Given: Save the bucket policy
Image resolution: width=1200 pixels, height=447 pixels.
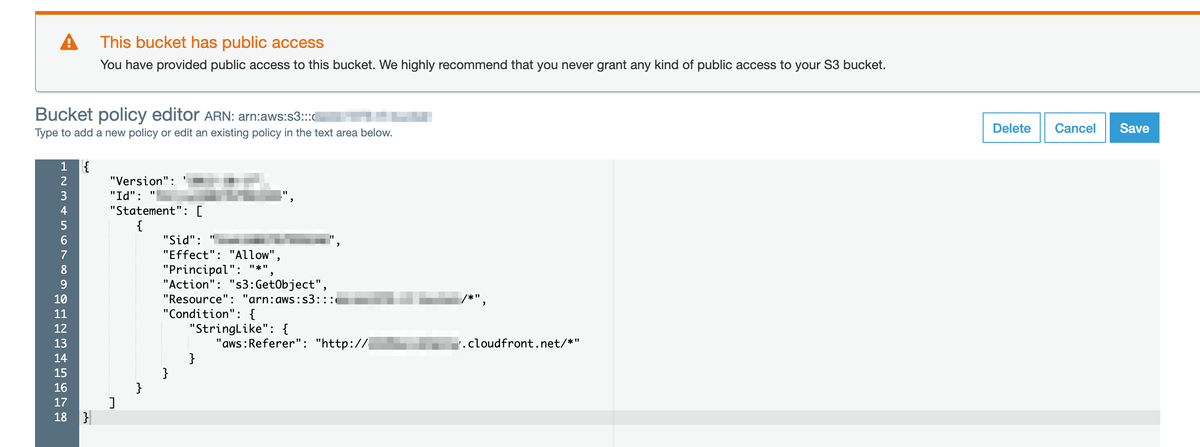Looking at the screenshot, I should point(1134,128).
